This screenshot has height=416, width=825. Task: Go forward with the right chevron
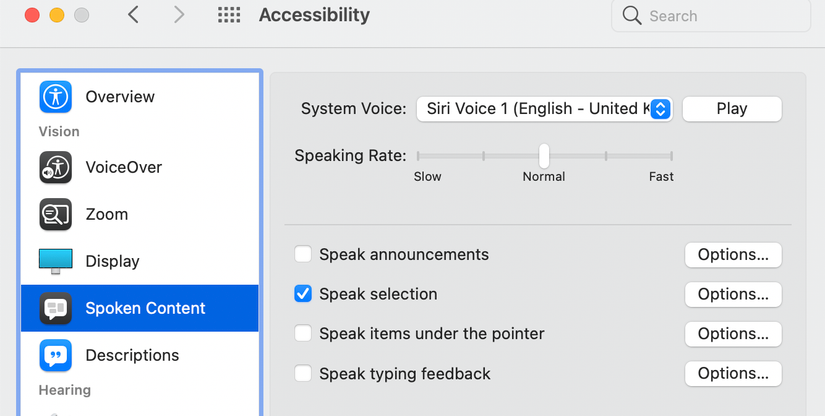[x=179, y=15]
